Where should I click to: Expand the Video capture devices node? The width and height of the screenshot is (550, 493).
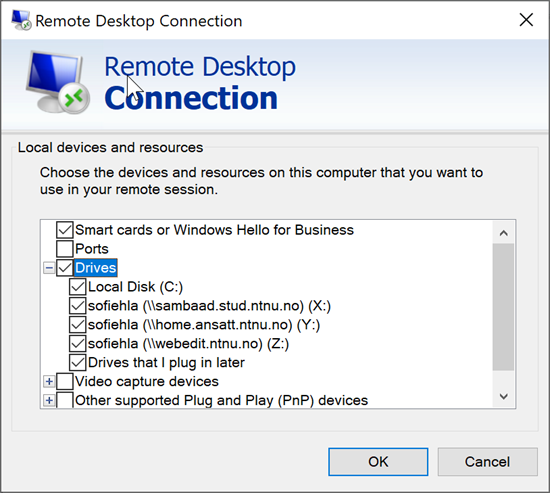49,381
